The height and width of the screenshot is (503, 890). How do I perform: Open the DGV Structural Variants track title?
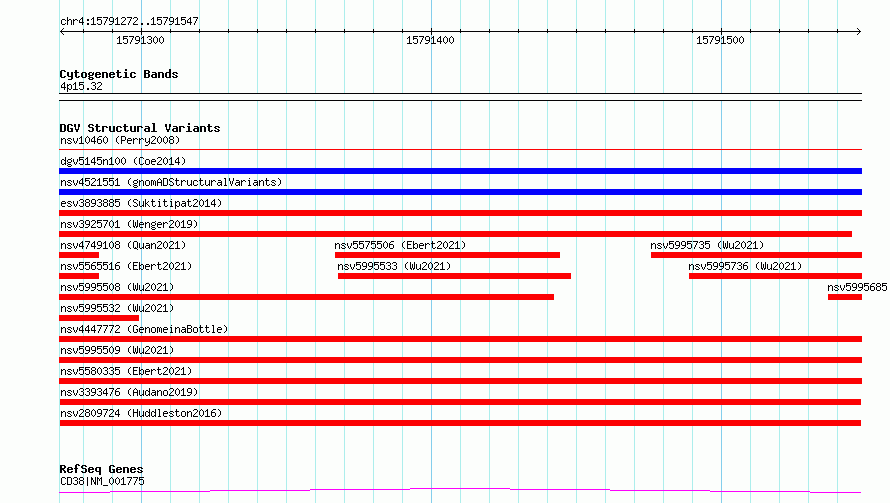(x=140, y=128)
